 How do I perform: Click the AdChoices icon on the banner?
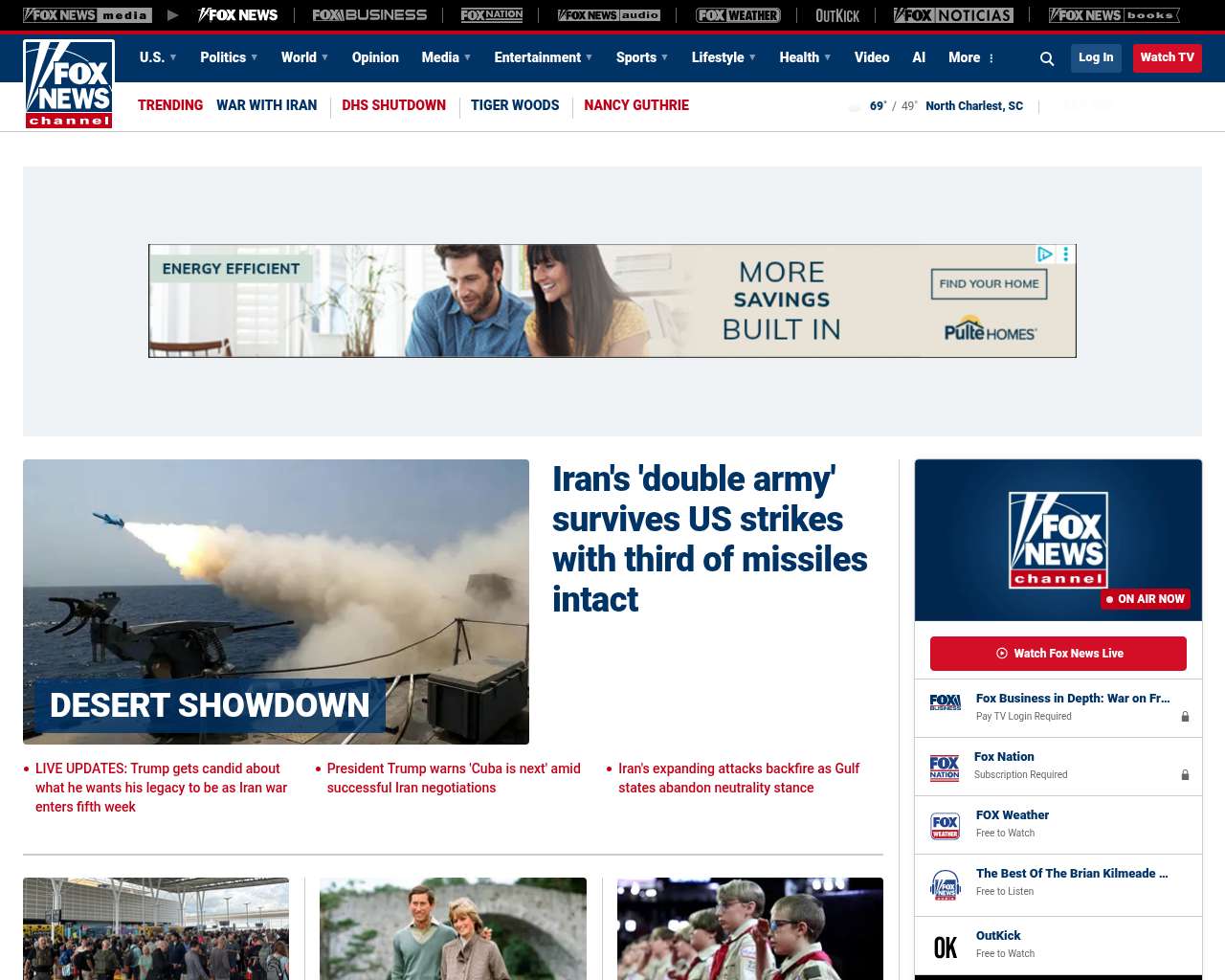[x=1045, y=255]
